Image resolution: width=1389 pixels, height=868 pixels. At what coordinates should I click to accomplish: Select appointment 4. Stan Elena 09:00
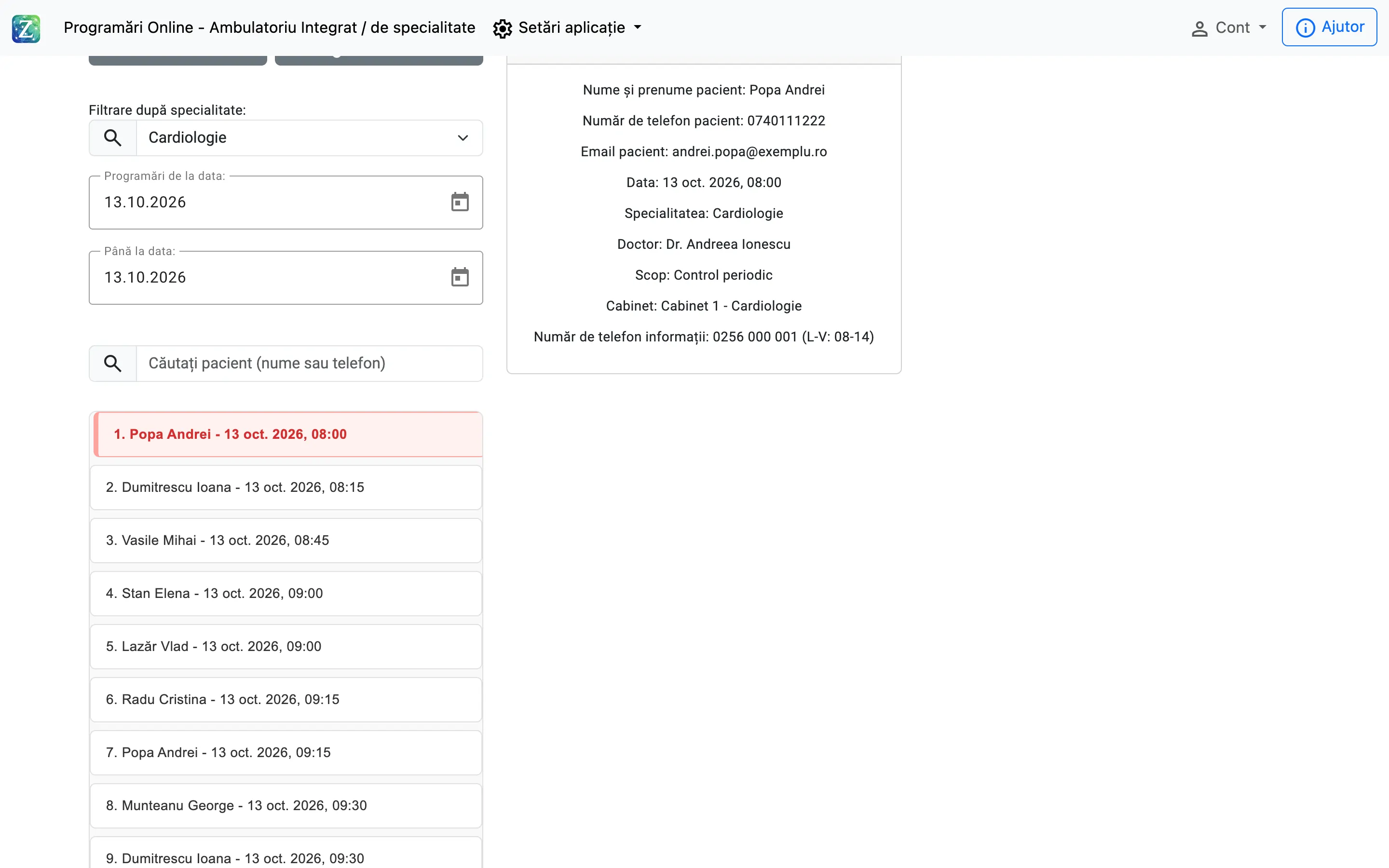286,594
